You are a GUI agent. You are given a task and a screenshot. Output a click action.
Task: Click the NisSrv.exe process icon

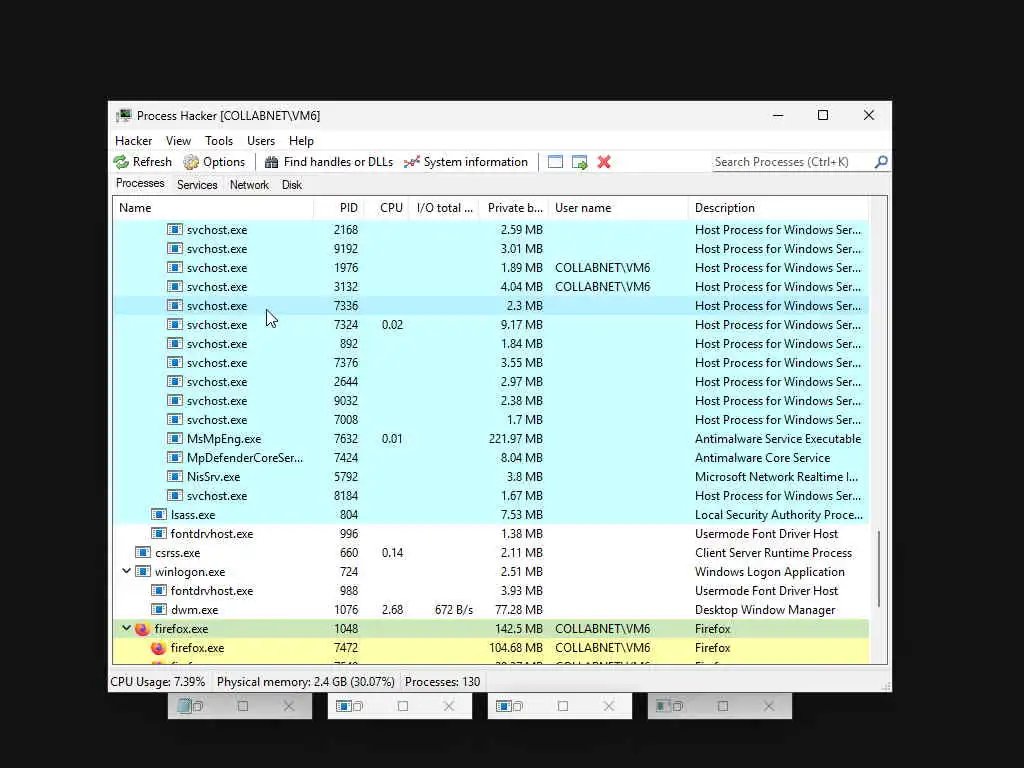click(x=174, y=477)
